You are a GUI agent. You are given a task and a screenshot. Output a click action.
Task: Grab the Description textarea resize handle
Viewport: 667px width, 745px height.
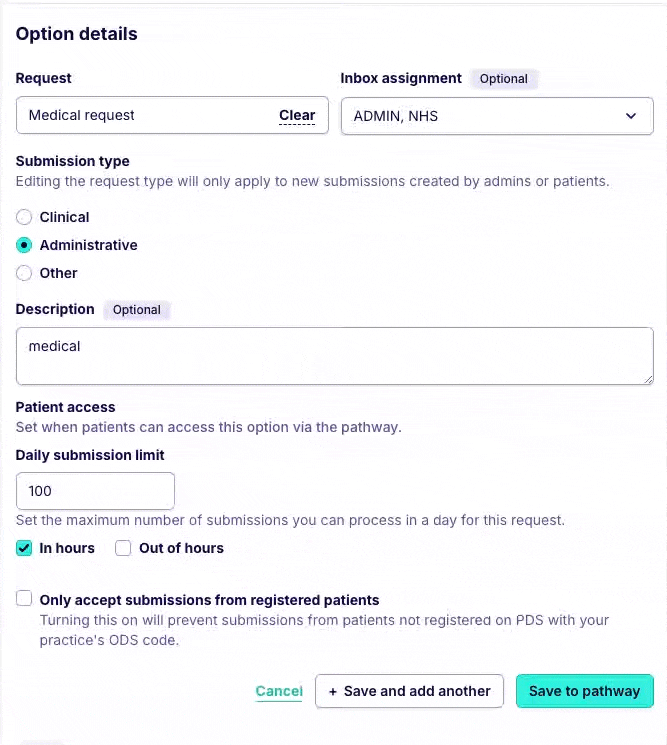[648, 379]
